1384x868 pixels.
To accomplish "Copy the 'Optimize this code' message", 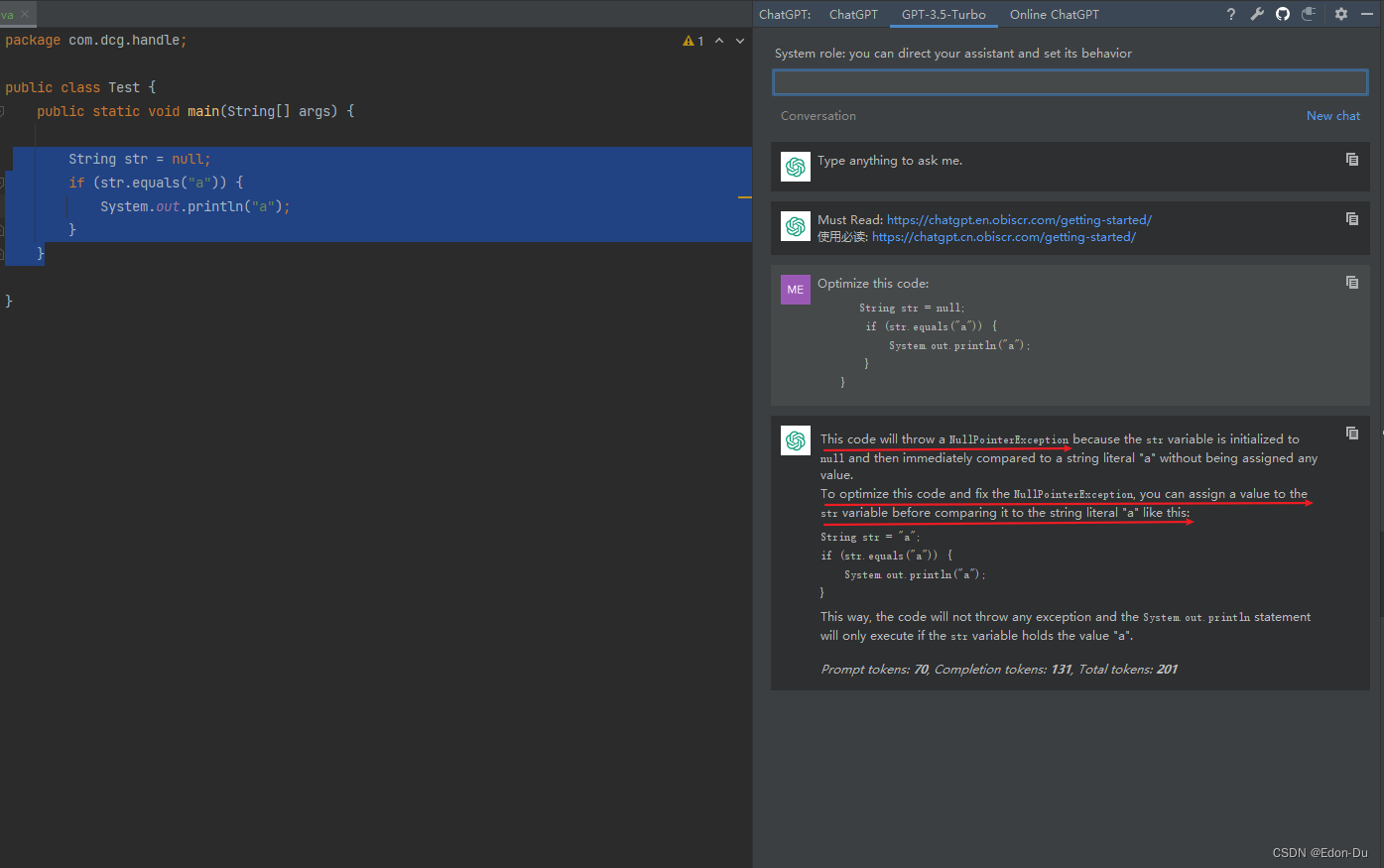I will (x=1352, y=282).
